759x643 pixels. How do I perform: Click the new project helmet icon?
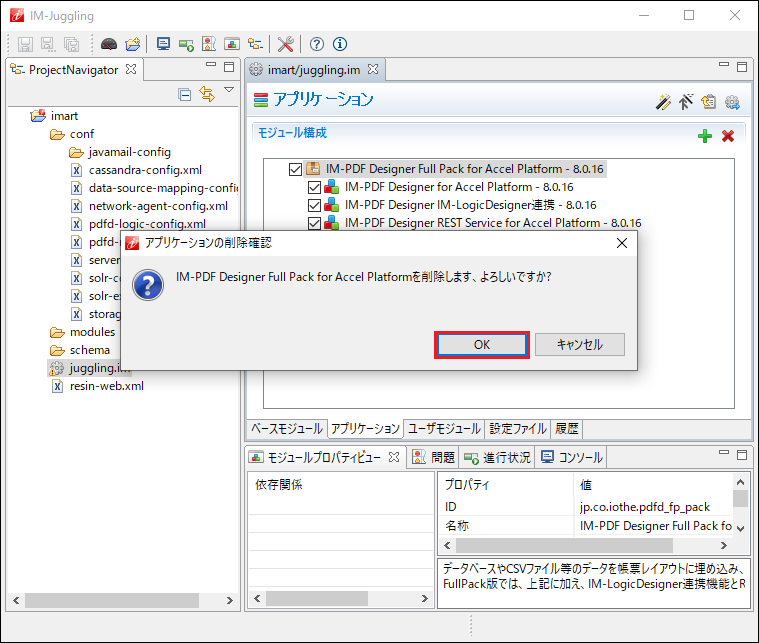[x=109, y=44]
